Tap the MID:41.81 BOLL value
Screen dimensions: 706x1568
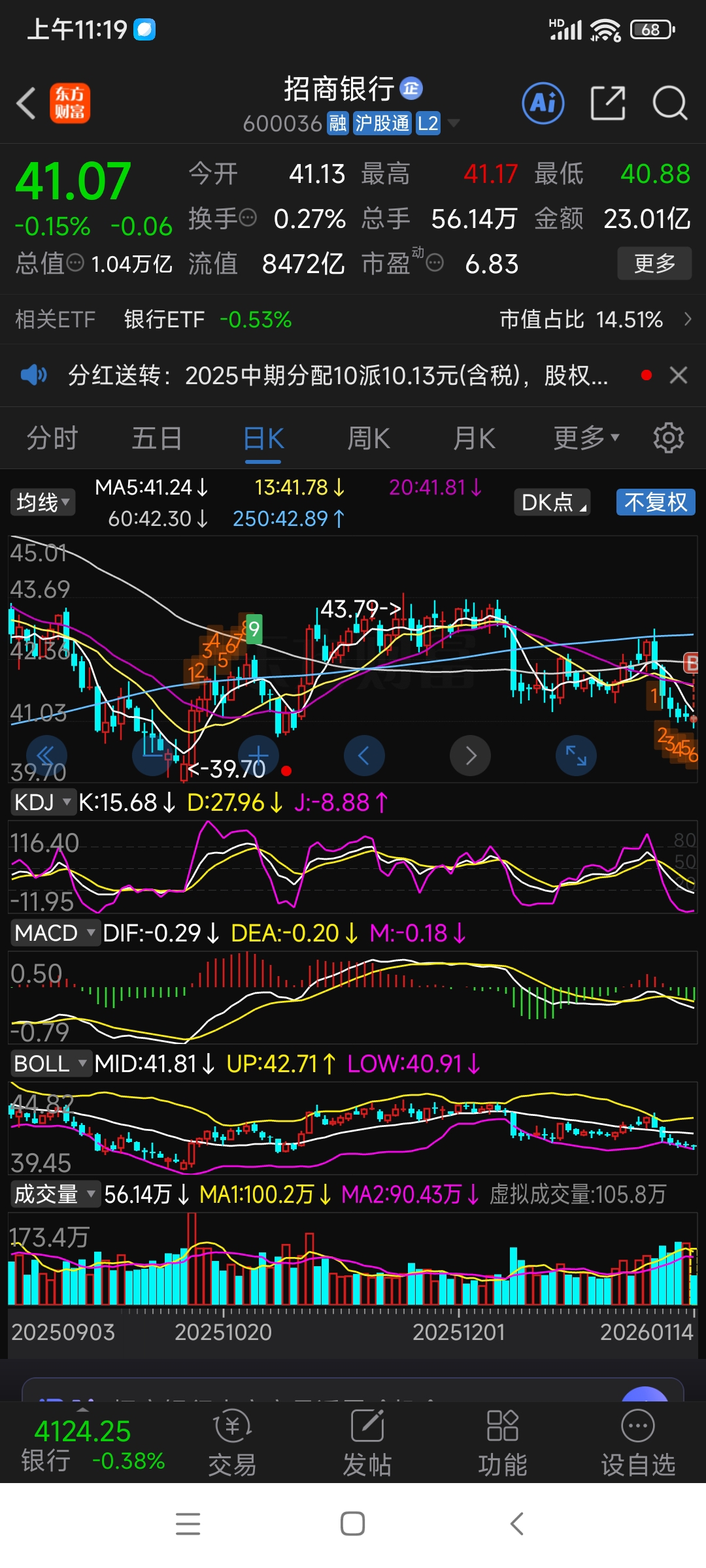pyautogui.click(x=155, y=1064)
